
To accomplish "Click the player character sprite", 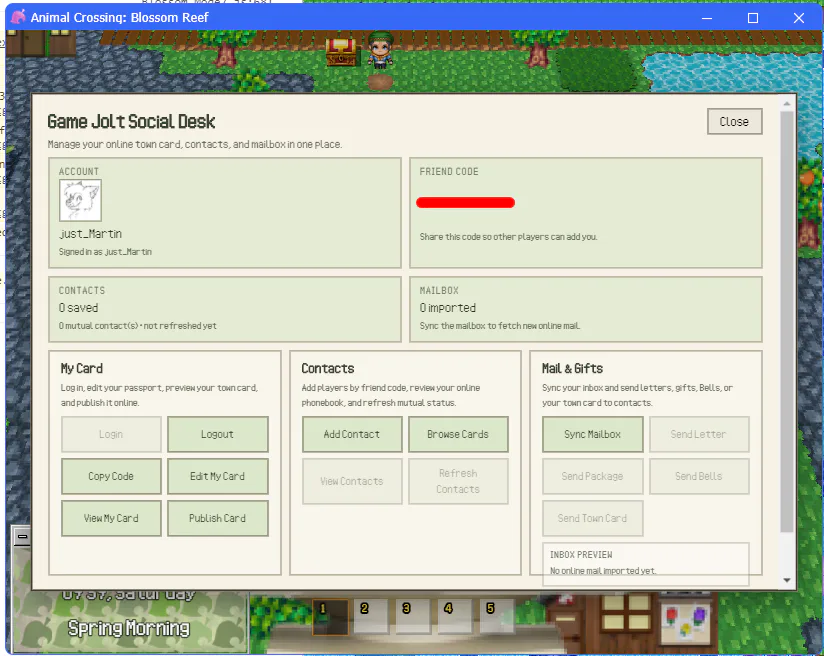I will 379,50.
